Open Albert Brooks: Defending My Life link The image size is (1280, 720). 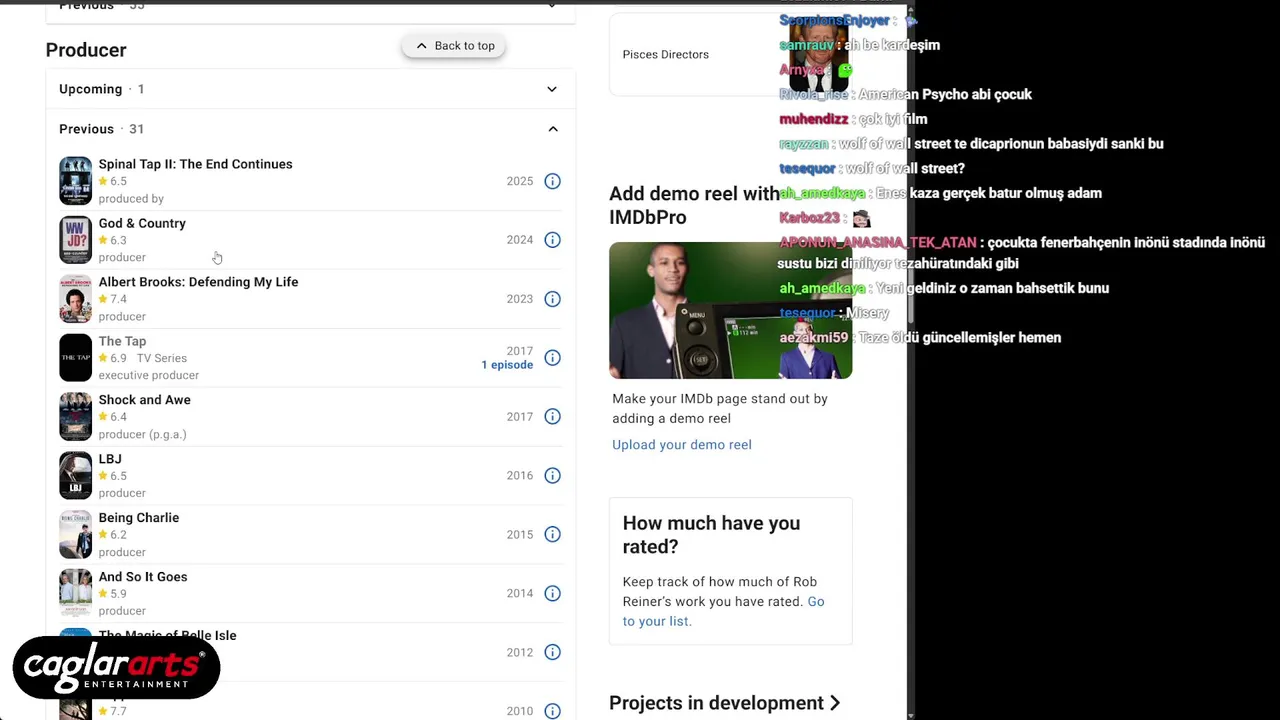pos(198,282)
